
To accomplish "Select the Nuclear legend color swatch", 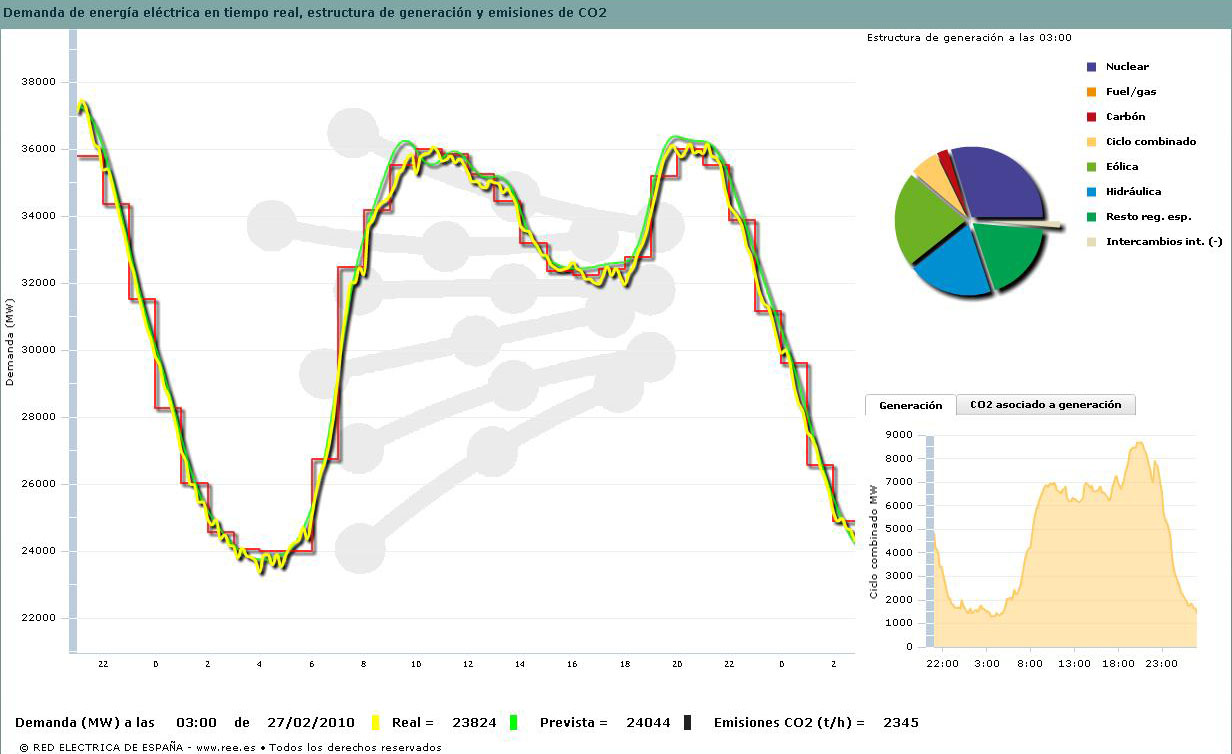I will [x=1092, y=67].
